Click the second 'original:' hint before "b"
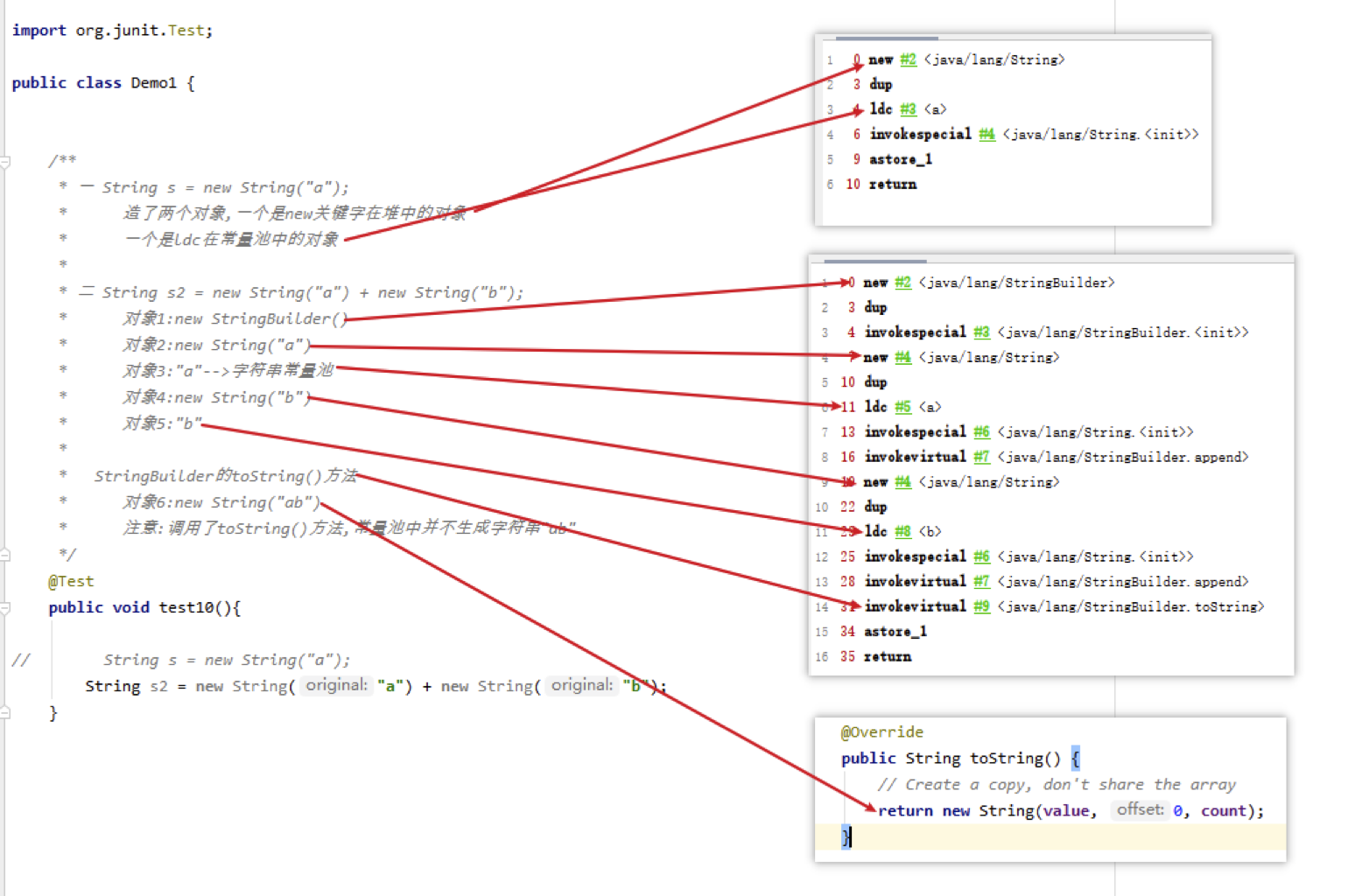 582,685
